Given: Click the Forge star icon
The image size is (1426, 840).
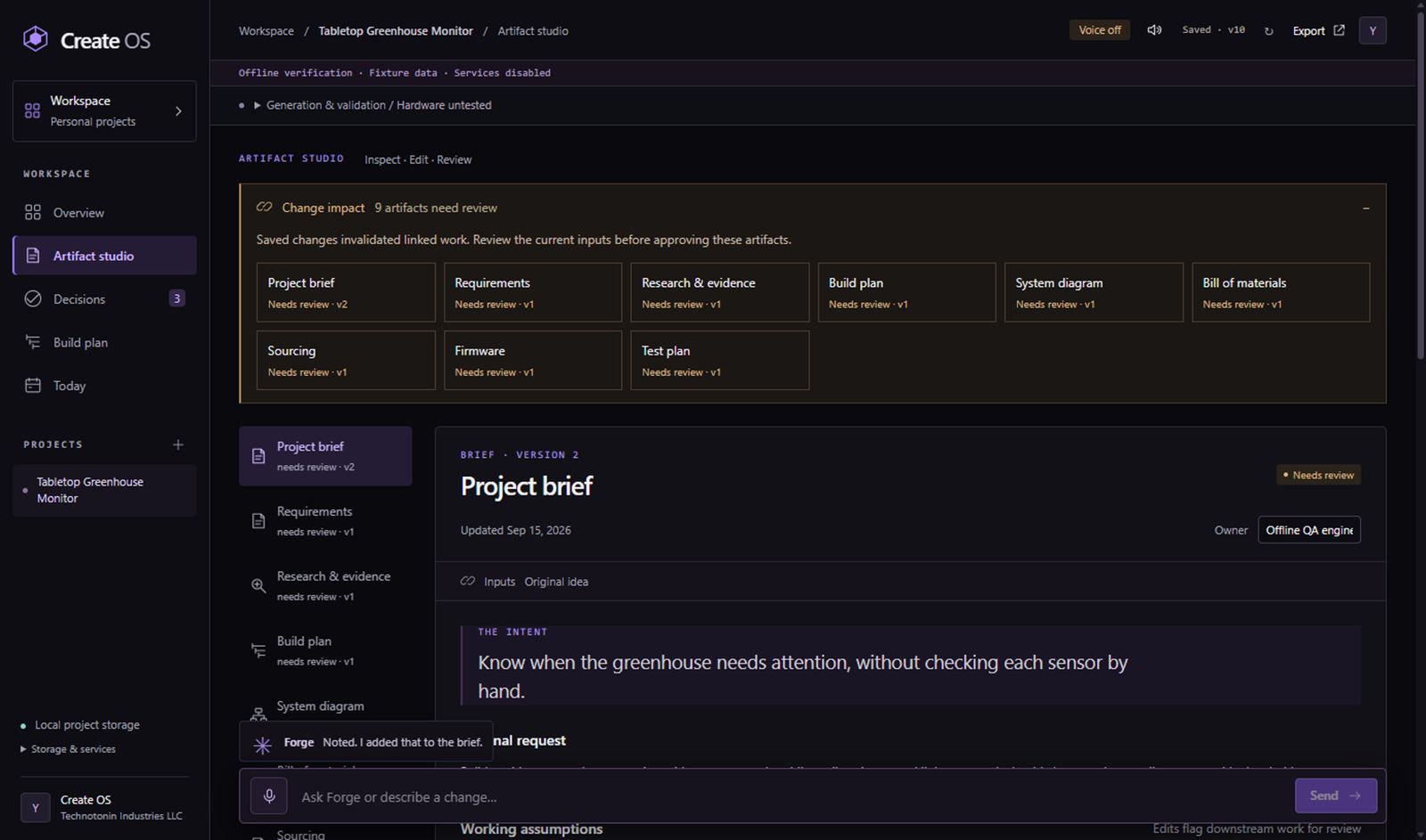Looking at the screenshot, I should (x=262, y=745).
